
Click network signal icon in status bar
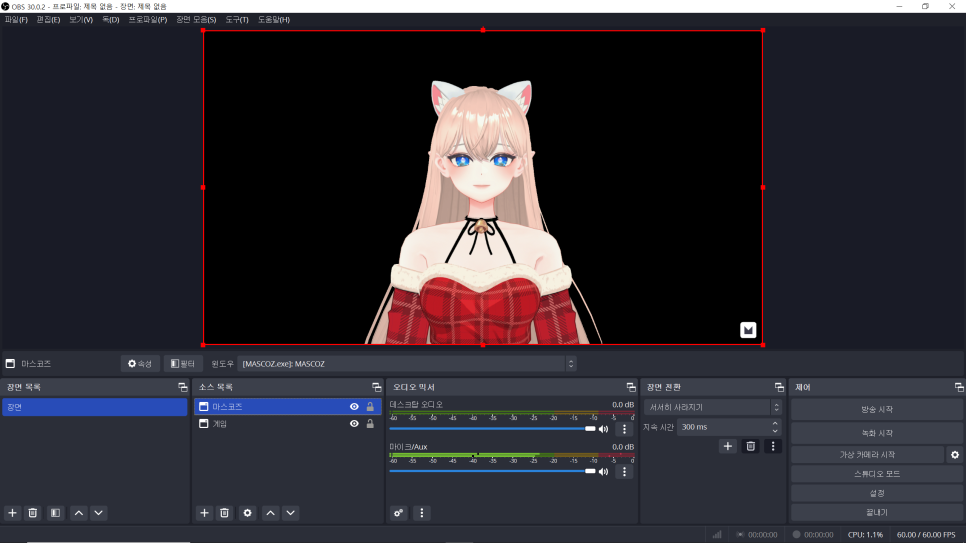pyautogui.click(x=717, y=534)
